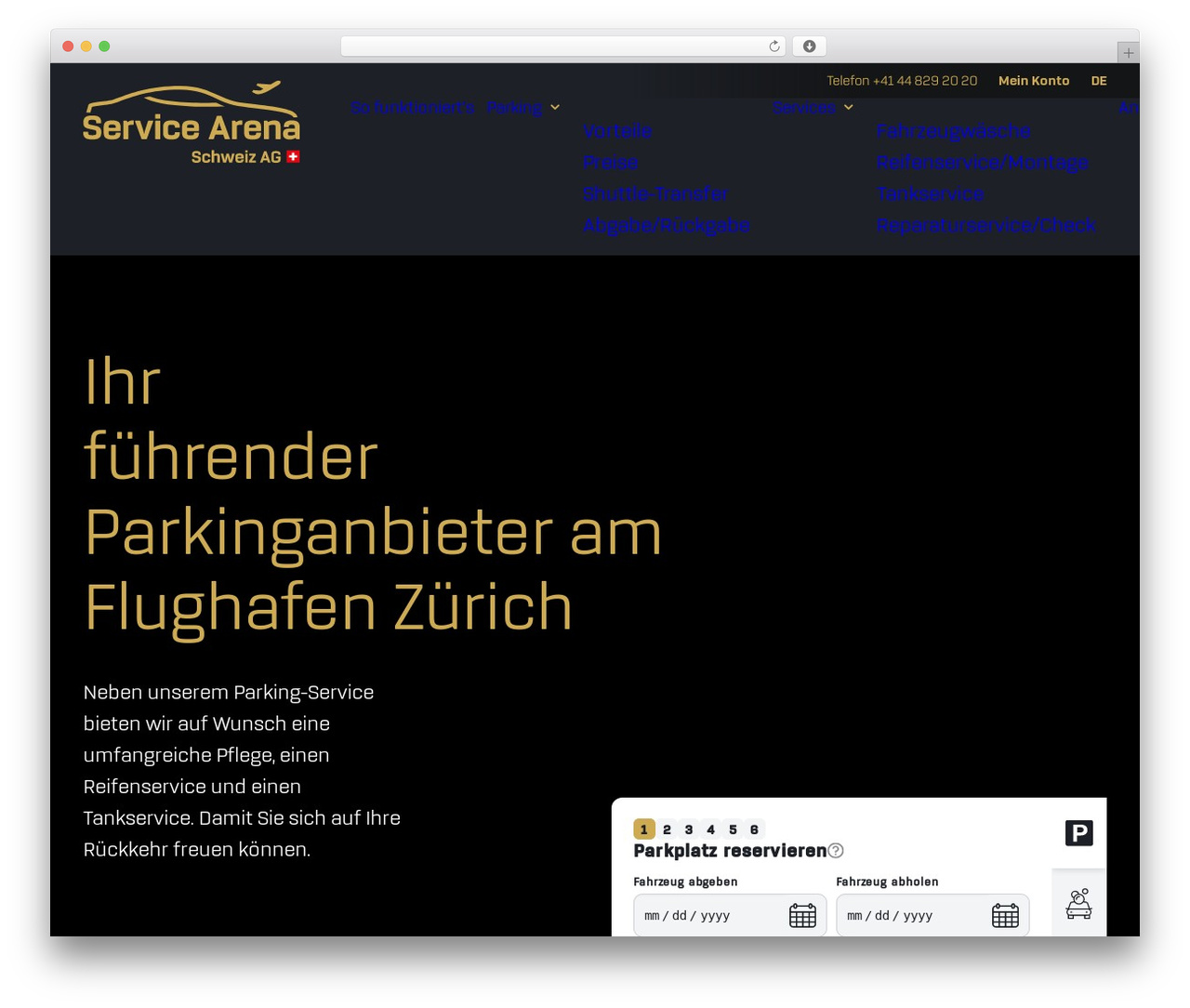Select Fahrzeugwäsche under Services

coord(953,131)
